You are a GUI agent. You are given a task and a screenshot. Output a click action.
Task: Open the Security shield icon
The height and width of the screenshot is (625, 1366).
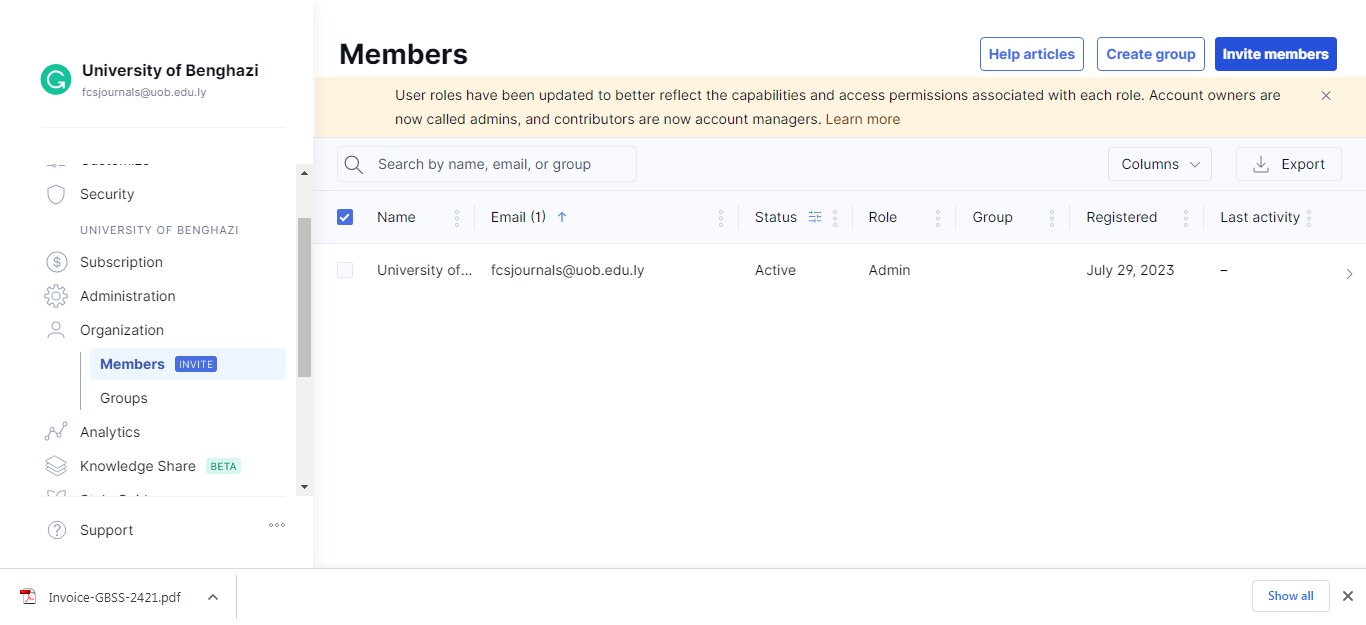[x=56, y=194]
